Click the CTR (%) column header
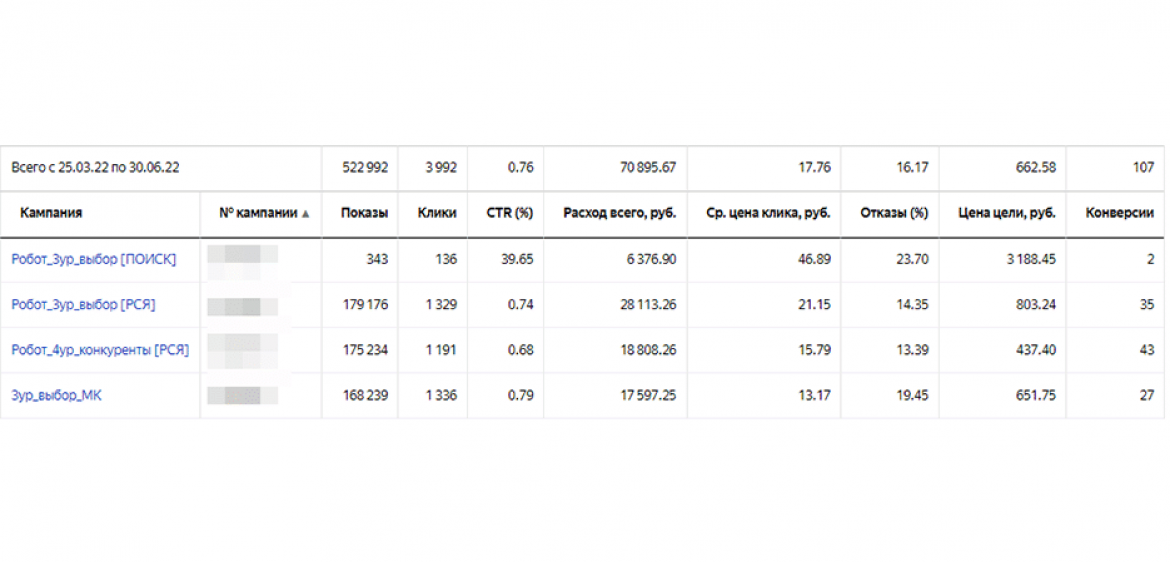Image resolution: width=1170 pixels, height=562 pixels. [510, 213]
